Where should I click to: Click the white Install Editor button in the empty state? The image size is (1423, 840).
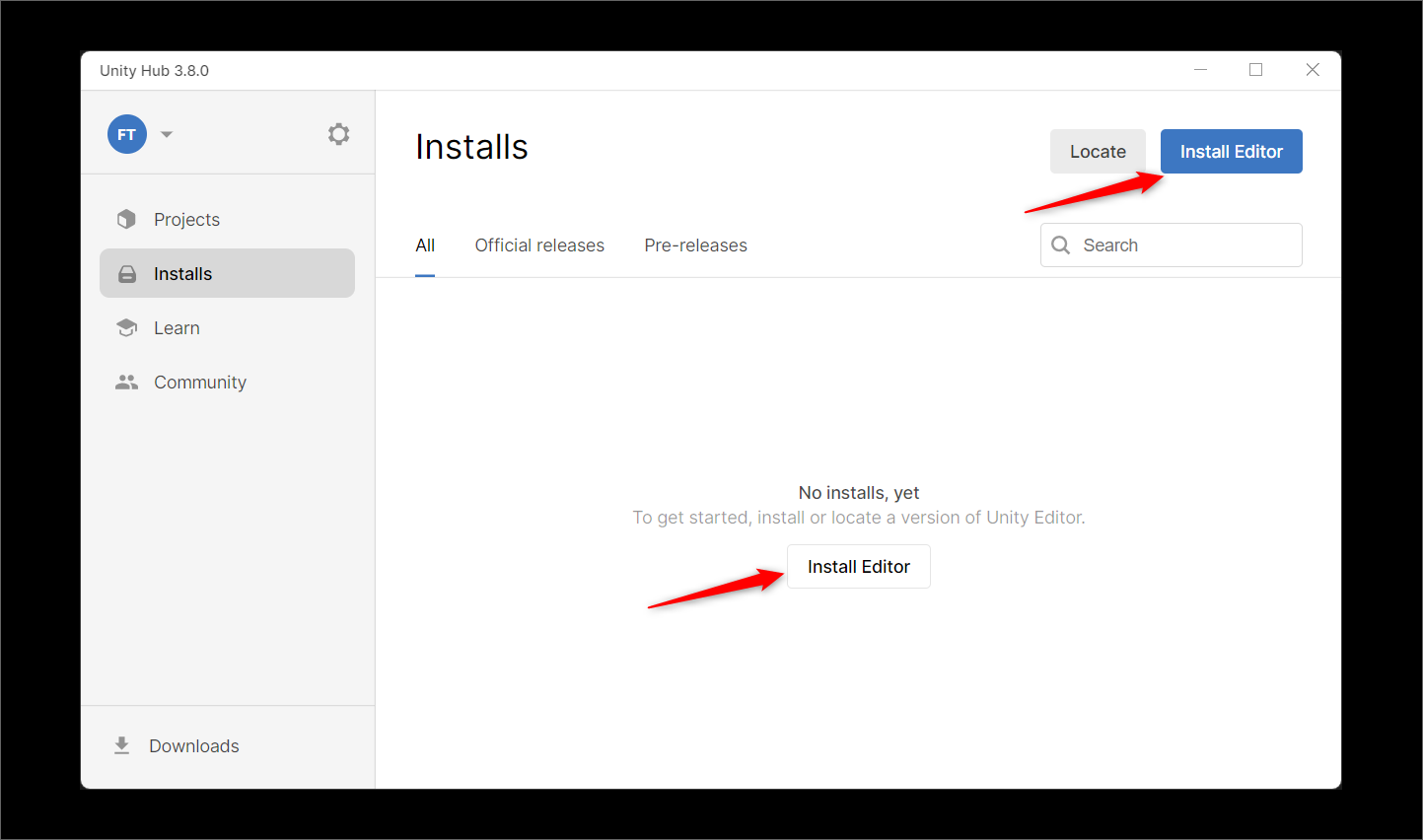[858, 567]
